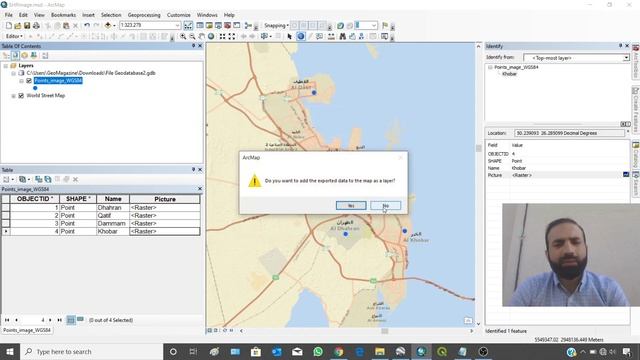Click the Name column header

tap(113, 199)
